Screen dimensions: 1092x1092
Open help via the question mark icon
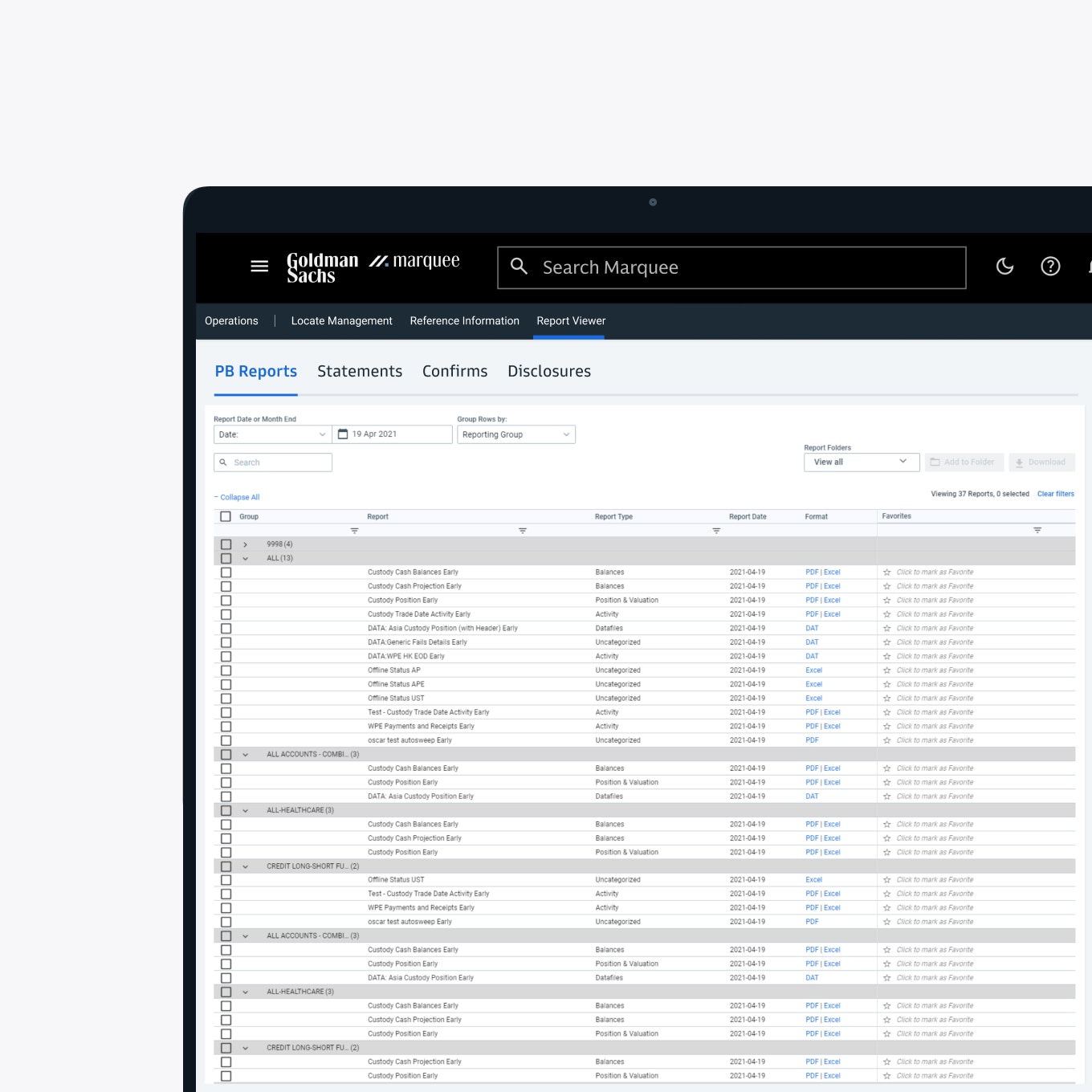(1050, 267)
